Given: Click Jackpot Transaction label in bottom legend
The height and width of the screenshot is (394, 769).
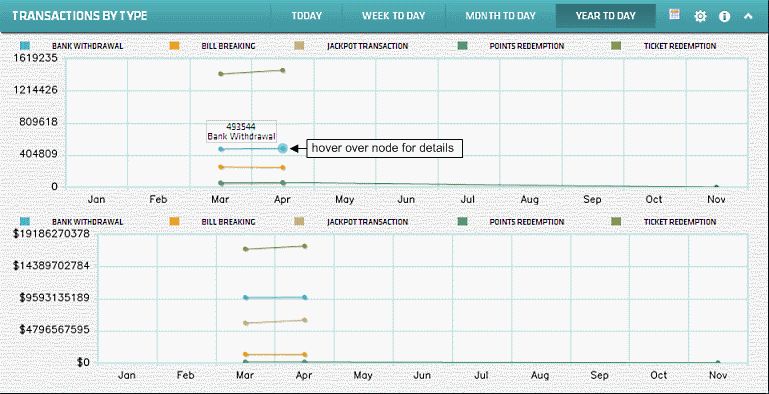Looking at the screenshot, I should point(367,222).
